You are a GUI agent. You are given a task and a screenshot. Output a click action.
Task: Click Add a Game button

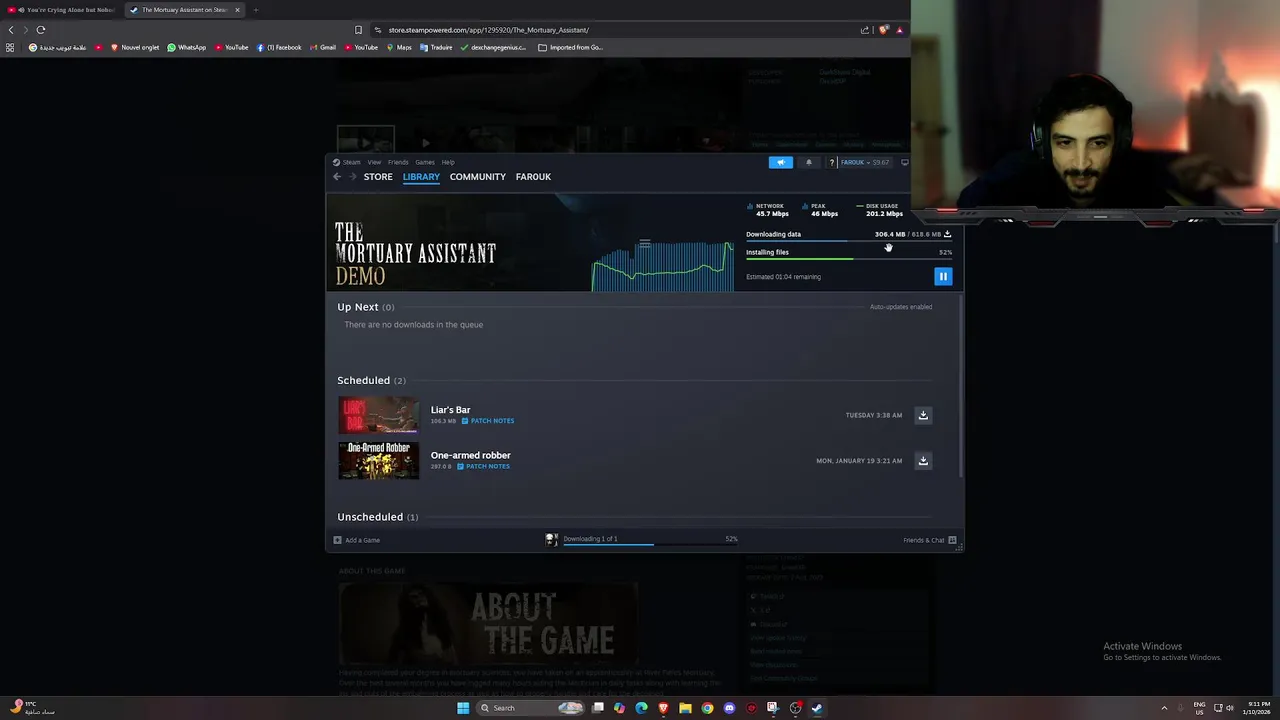coord(357,540)
